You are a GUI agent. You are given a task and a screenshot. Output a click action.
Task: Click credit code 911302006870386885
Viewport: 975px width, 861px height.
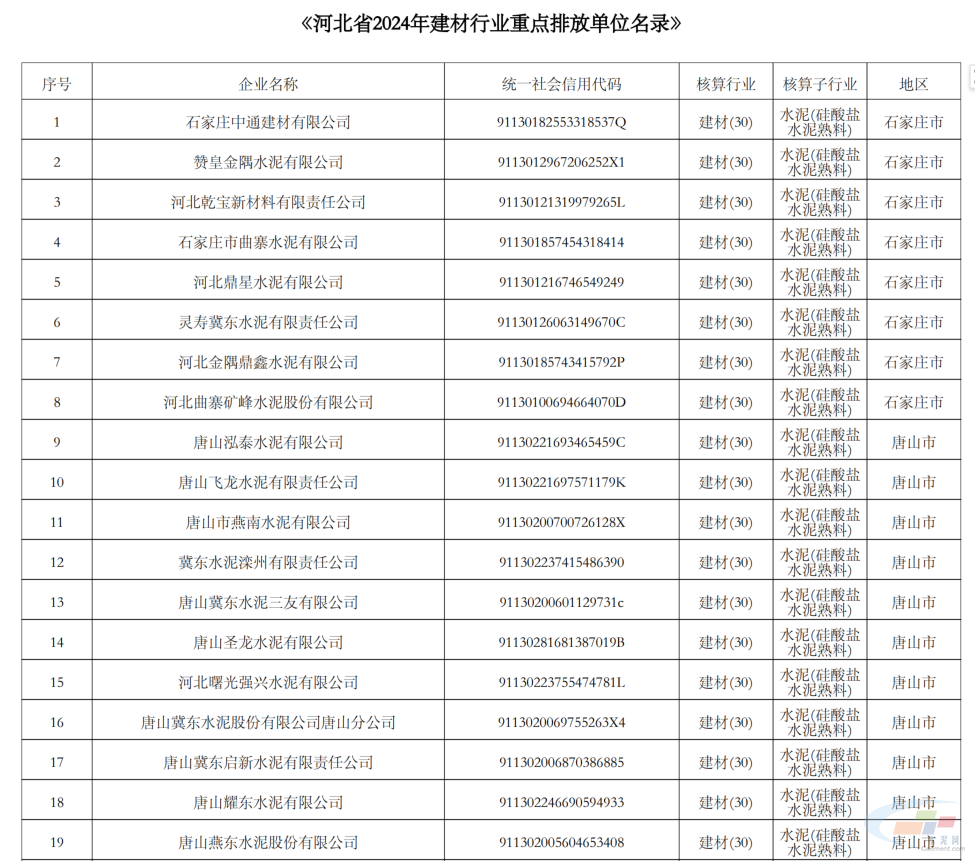point(561,762)
